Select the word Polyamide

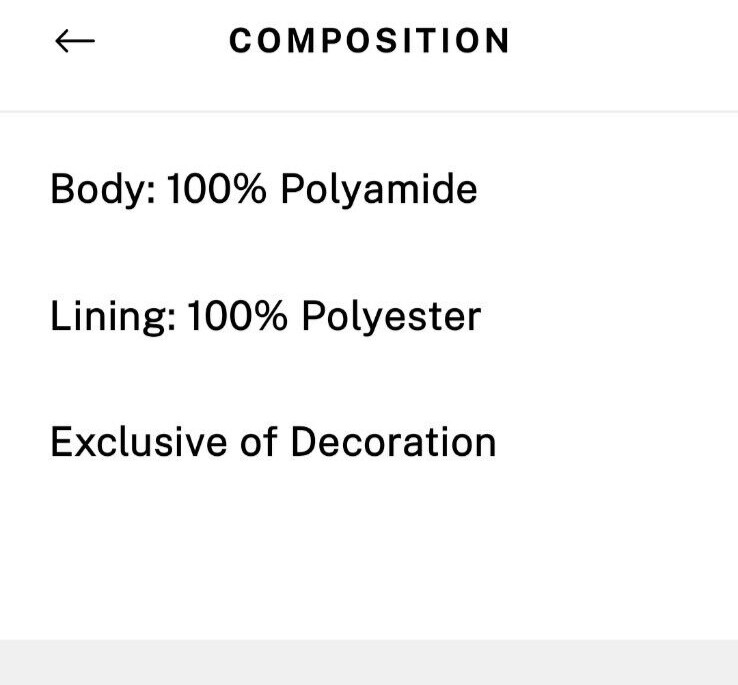point(378,189)
